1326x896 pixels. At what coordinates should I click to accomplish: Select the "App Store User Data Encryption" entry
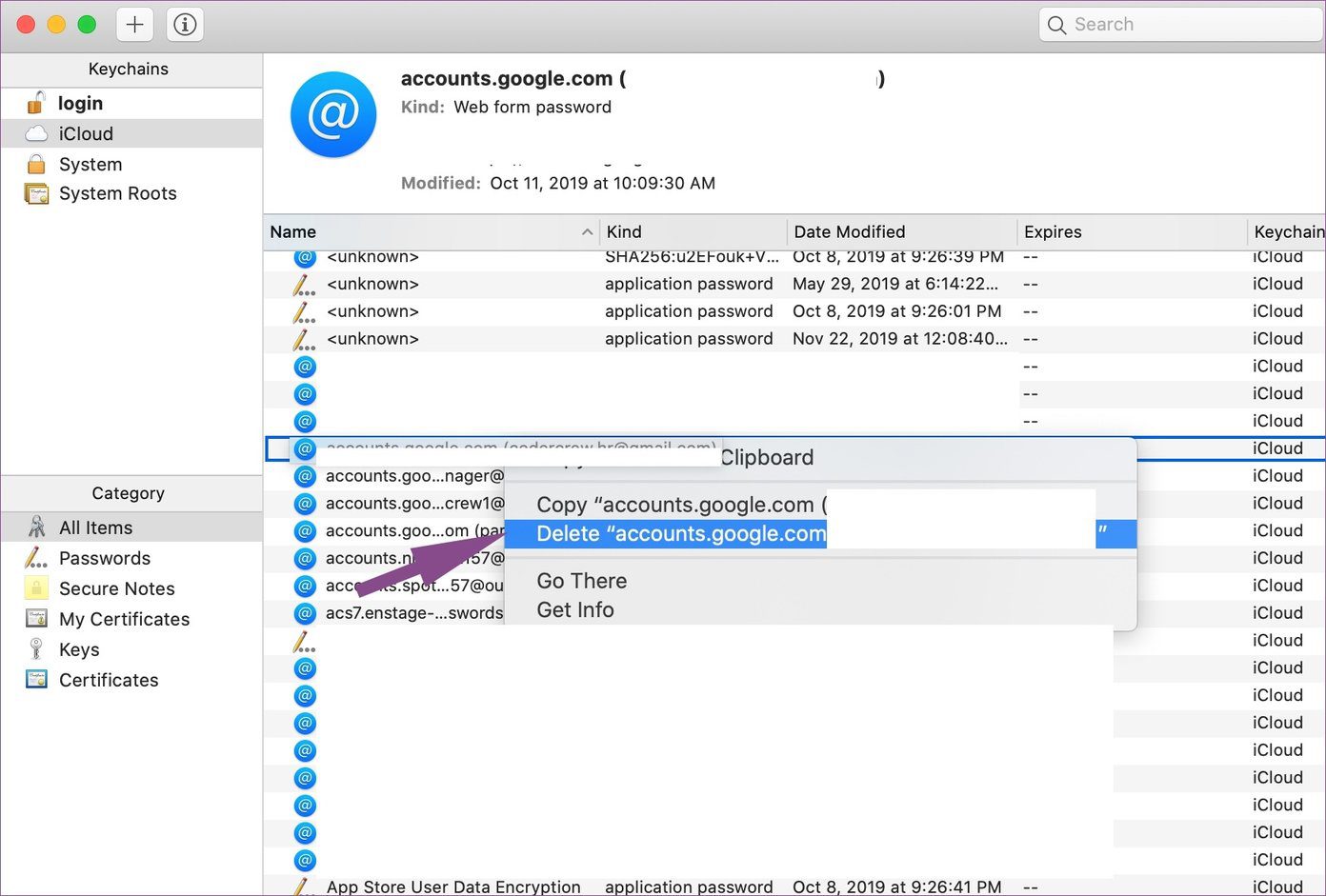453,886
